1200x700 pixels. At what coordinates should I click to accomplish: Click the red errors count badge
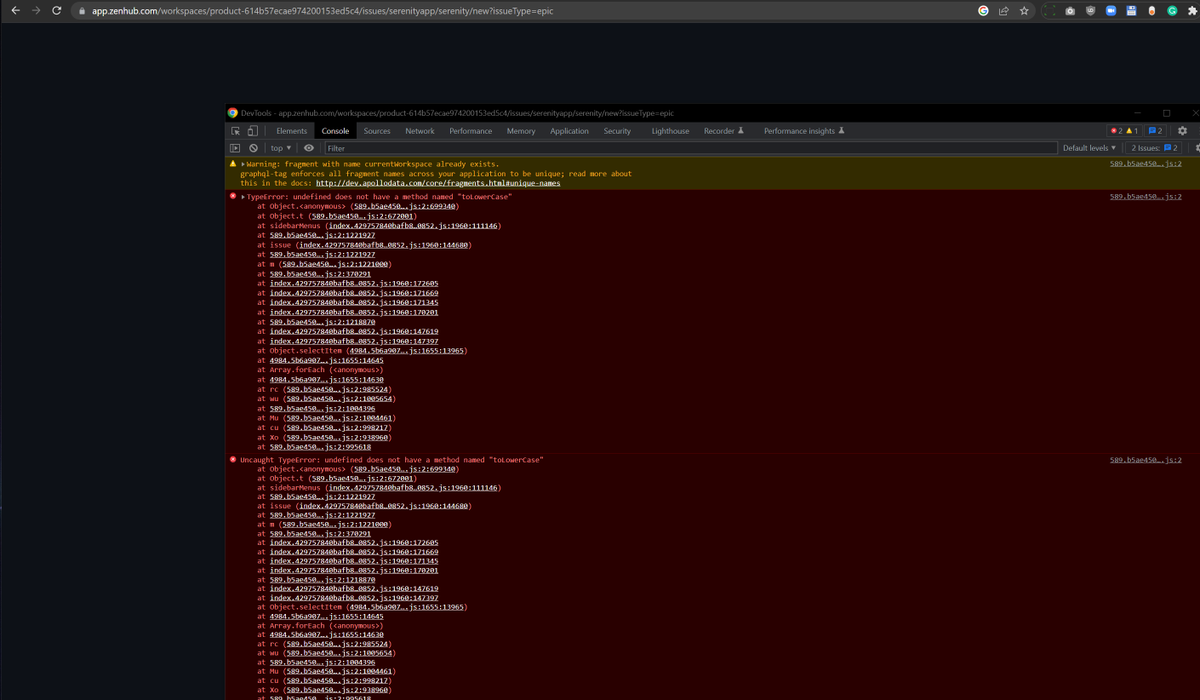1116,131
